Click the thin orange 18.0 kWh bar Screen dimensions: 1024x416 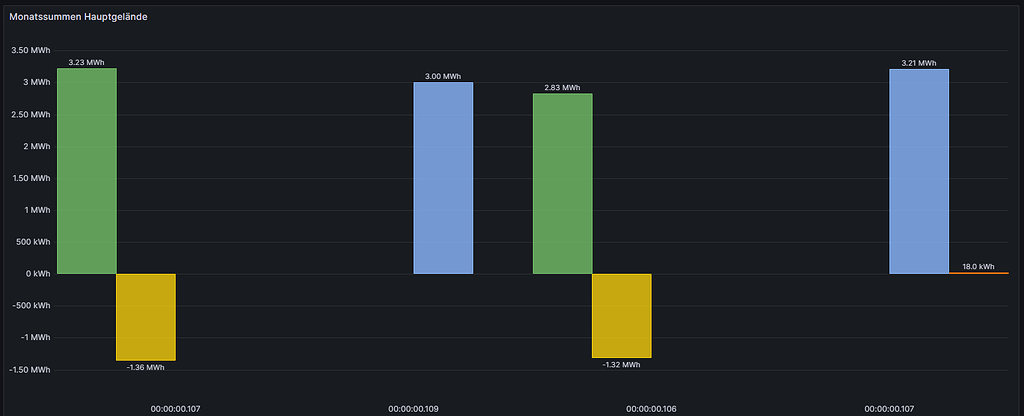click(x=978, y=273)
